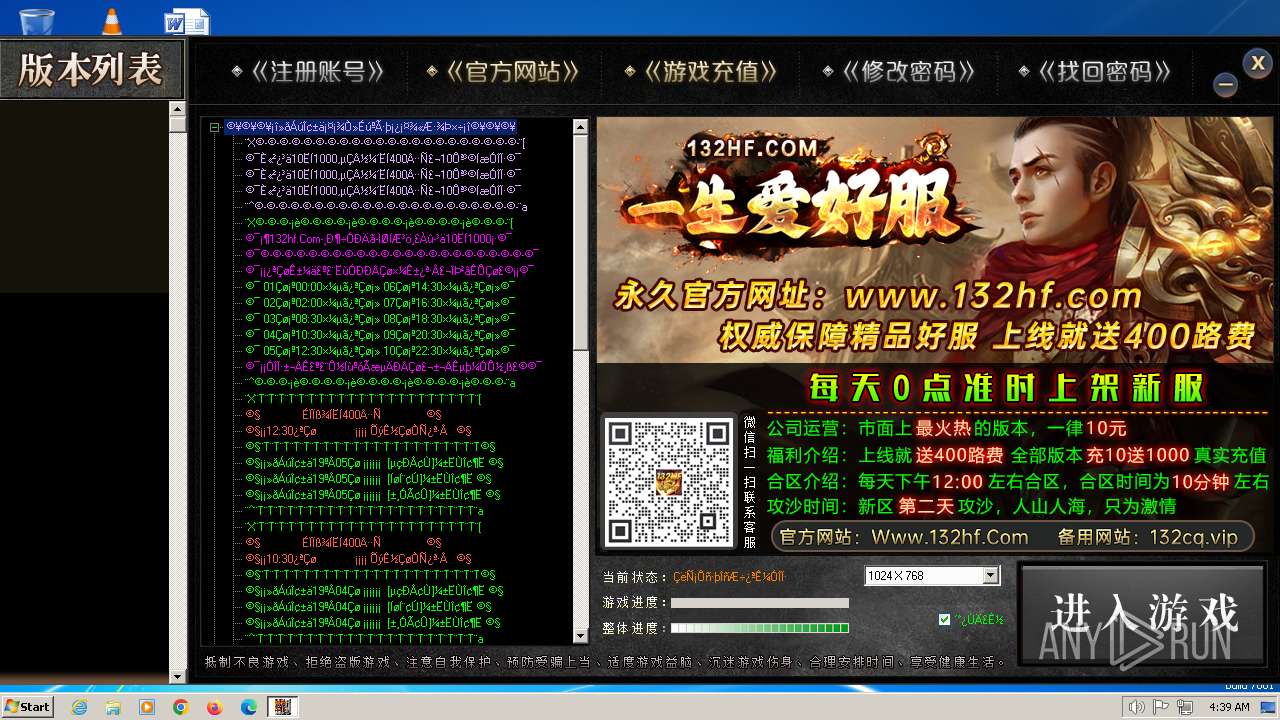Launch Google Chrome from the taskbar

pos(181,707)
